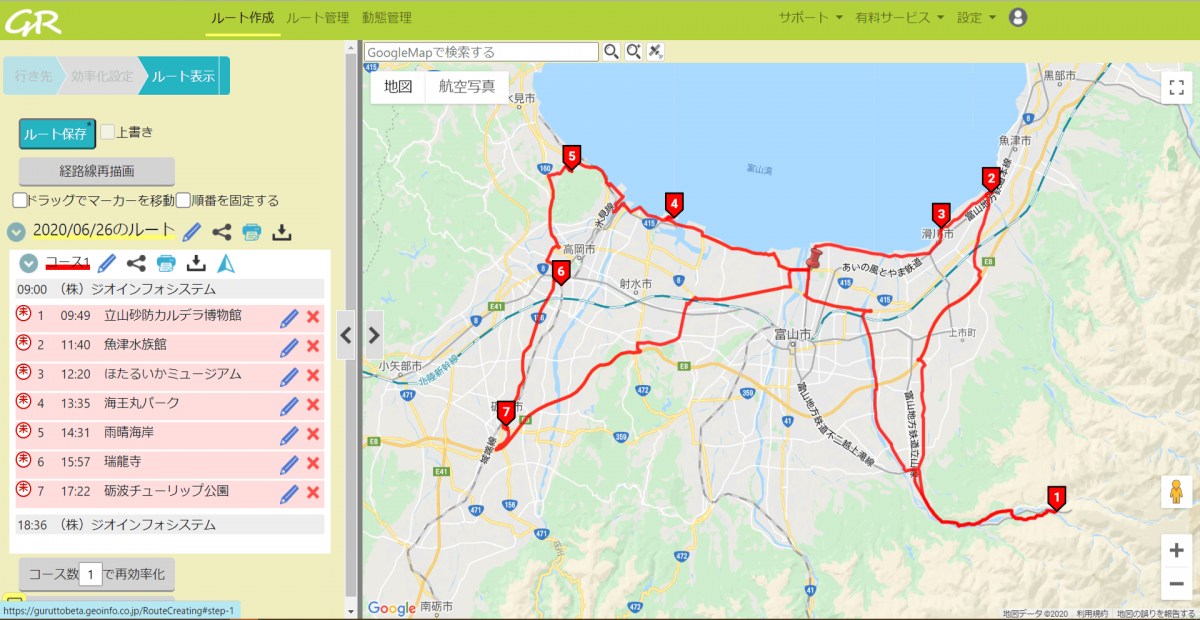The image size is (1200, 620).
Task: Enable the 上書き overwrite checkbox
Action: [108, 131]
